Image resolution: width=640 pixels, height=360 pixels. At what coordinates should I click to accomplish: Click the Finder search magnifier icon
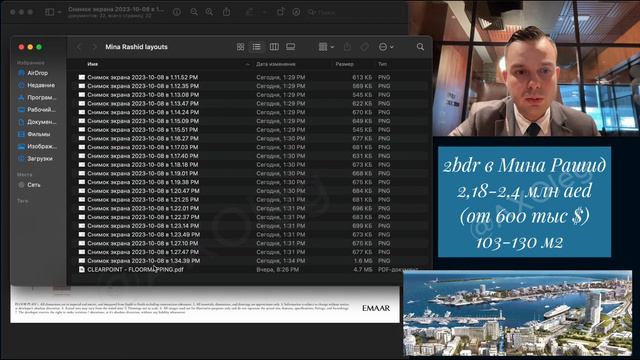420,47
